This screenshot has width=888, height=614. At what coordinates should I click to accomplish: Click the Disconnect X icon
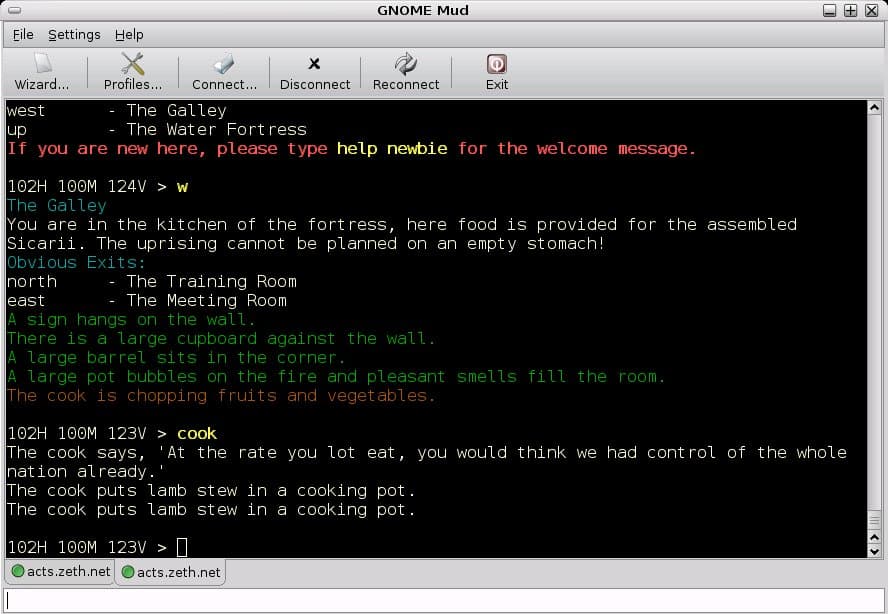click(314, 63)
